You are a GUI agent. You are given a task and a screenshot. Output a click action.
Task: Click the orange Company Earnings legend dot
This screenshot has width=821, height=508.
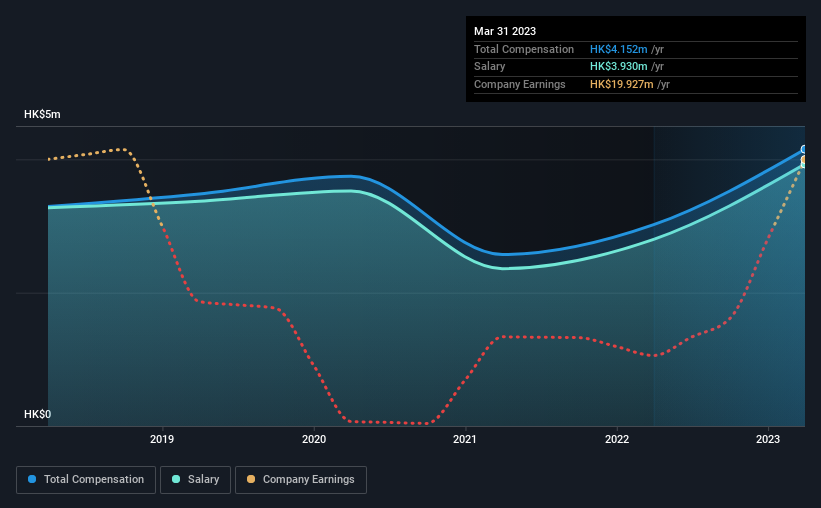251,479
